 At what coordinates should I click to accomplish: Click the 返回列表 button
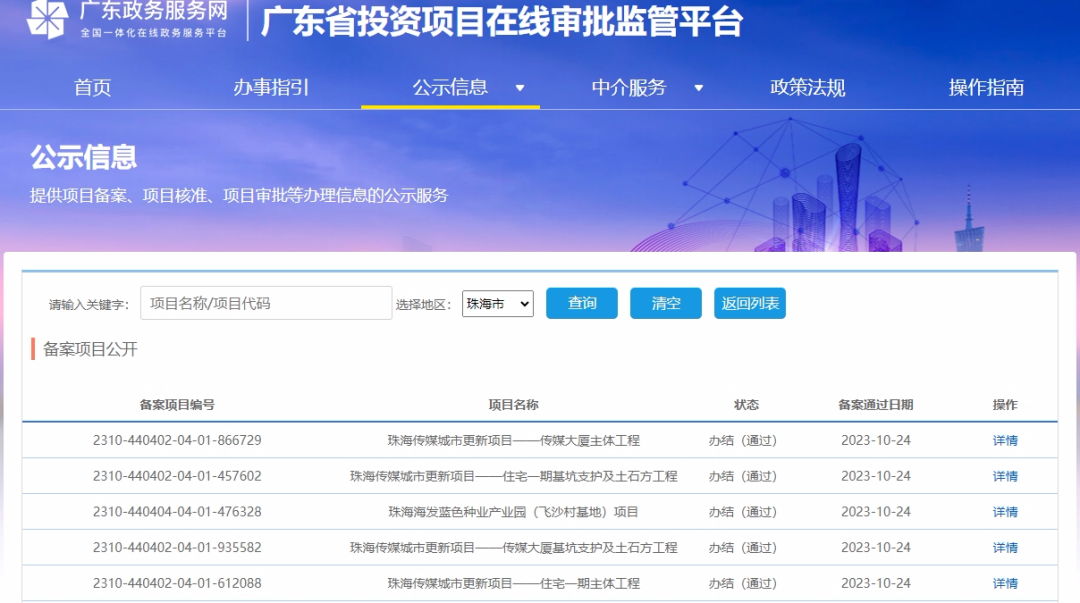pyautogui.click(x=751, y=303)
